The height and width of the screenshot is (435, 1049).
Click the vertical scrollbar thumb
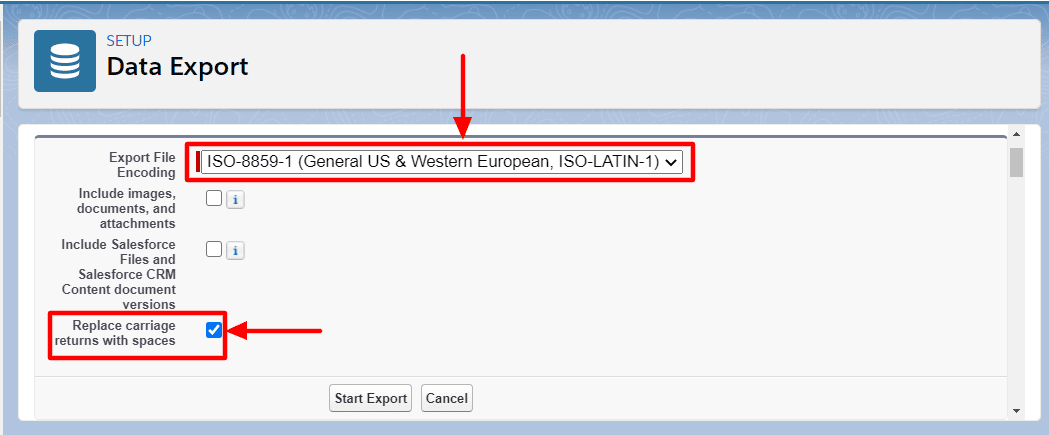click(x=1016, y=162)
